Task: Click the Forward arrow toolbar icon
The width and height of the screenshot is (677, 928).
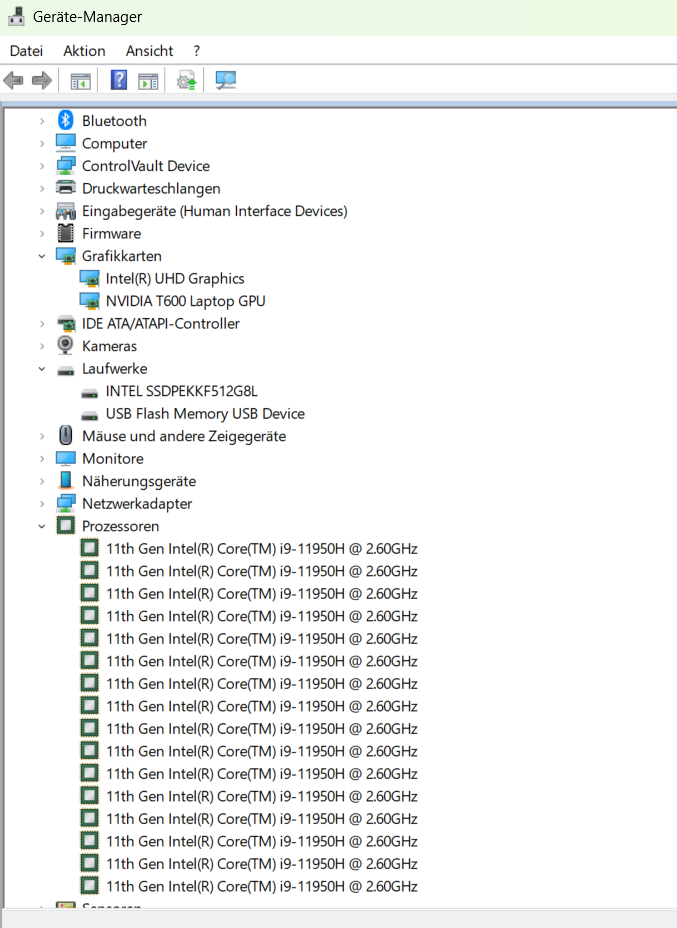Action: 41,80
